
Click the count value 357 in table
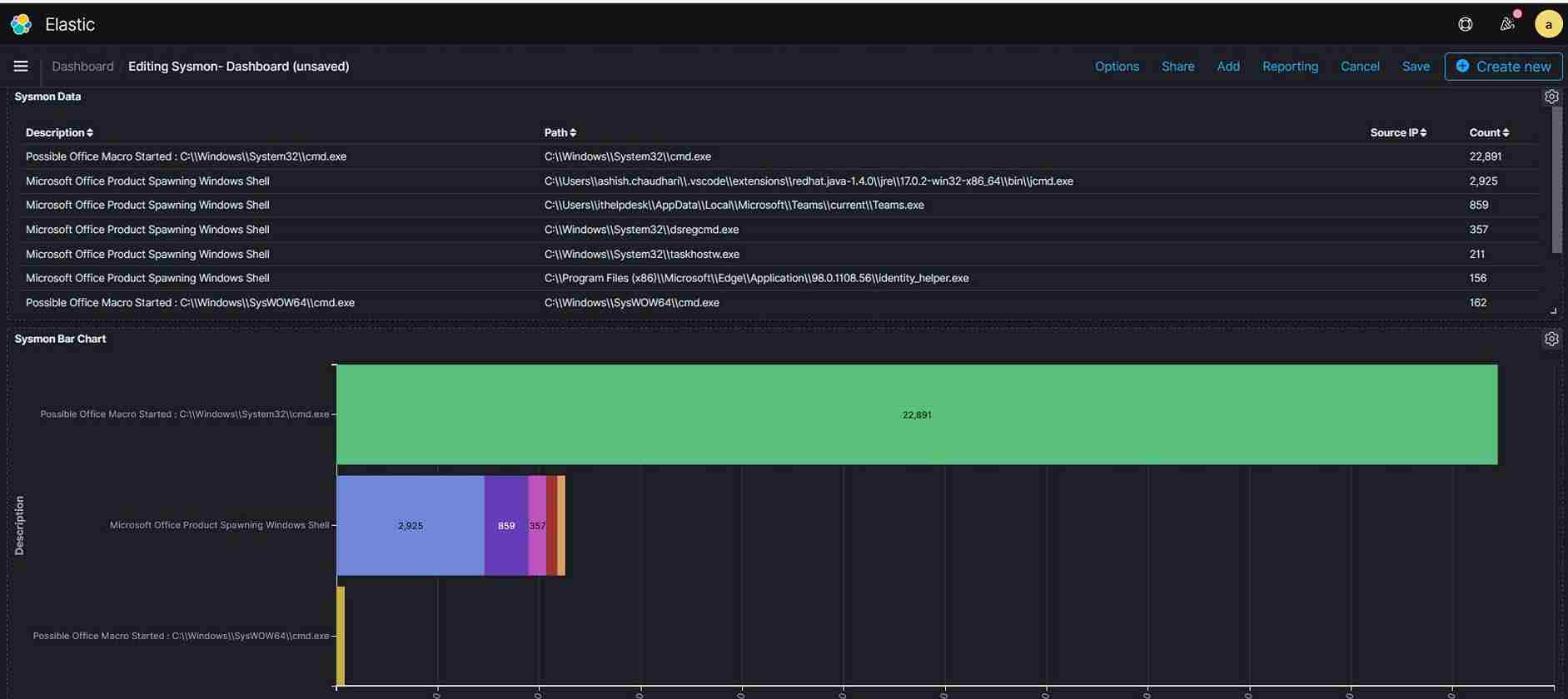pyautogui.click(x=1479, y=230)
